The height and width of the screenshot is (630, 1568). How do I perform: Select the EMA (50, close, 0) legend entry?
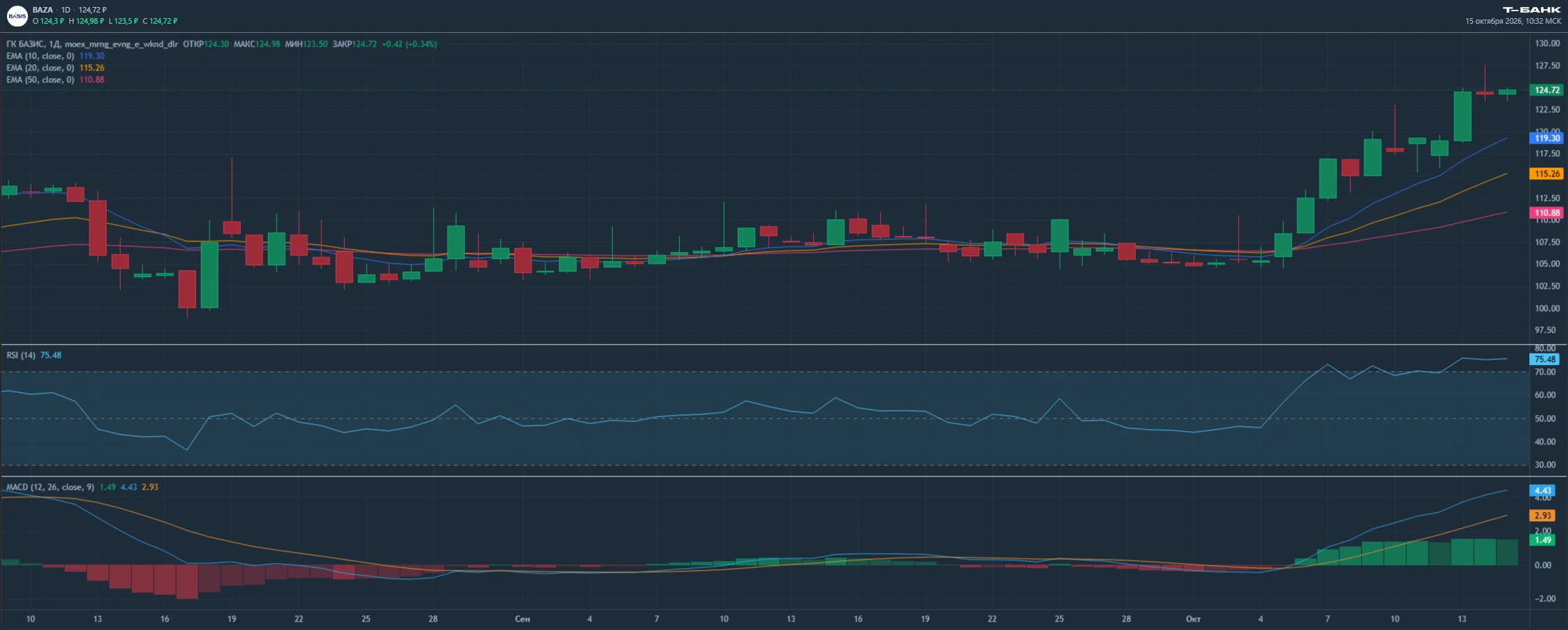[40, 80]
